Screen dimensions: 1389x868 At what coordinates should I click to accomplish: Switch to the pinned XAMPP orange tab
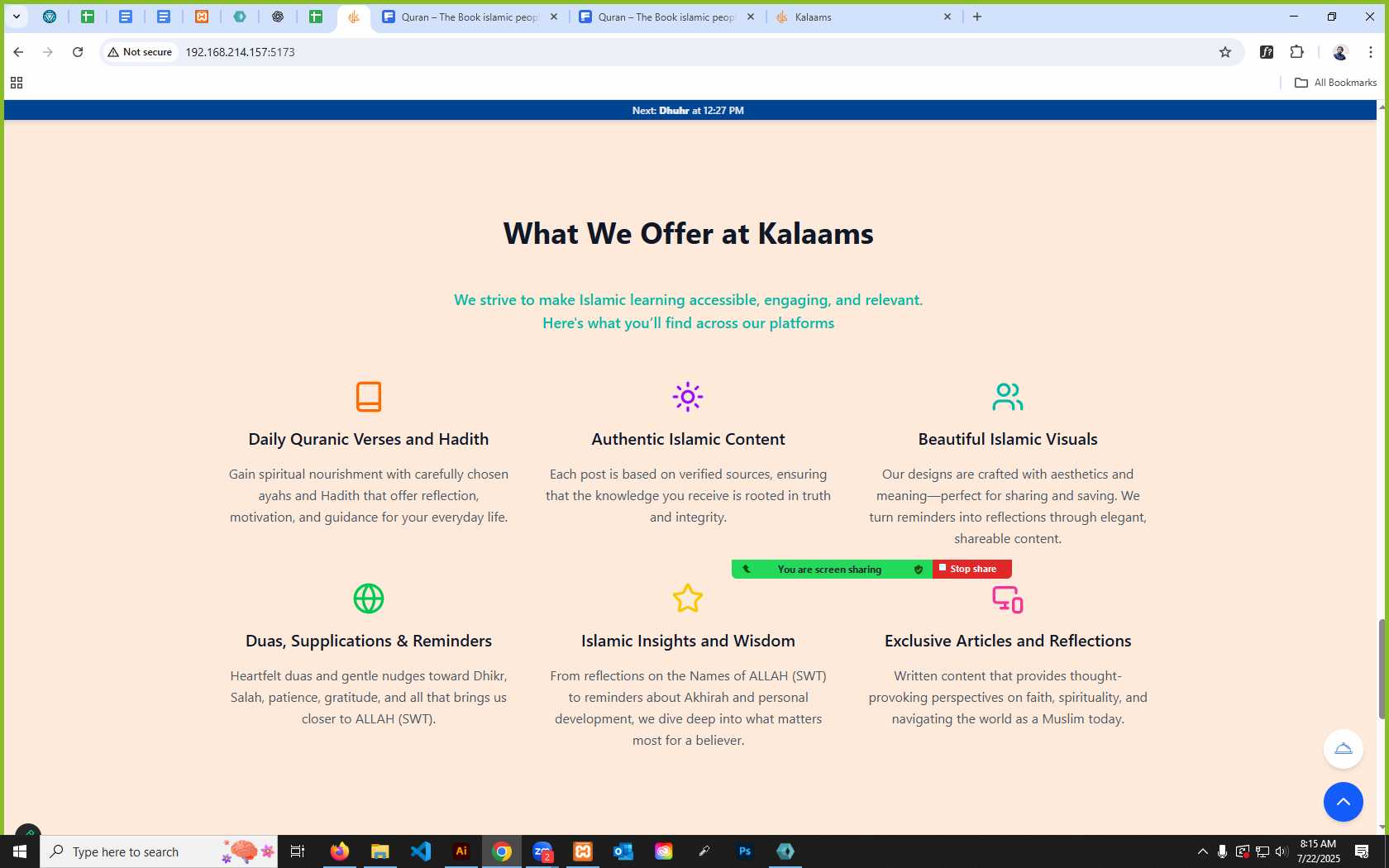(202, 17)
